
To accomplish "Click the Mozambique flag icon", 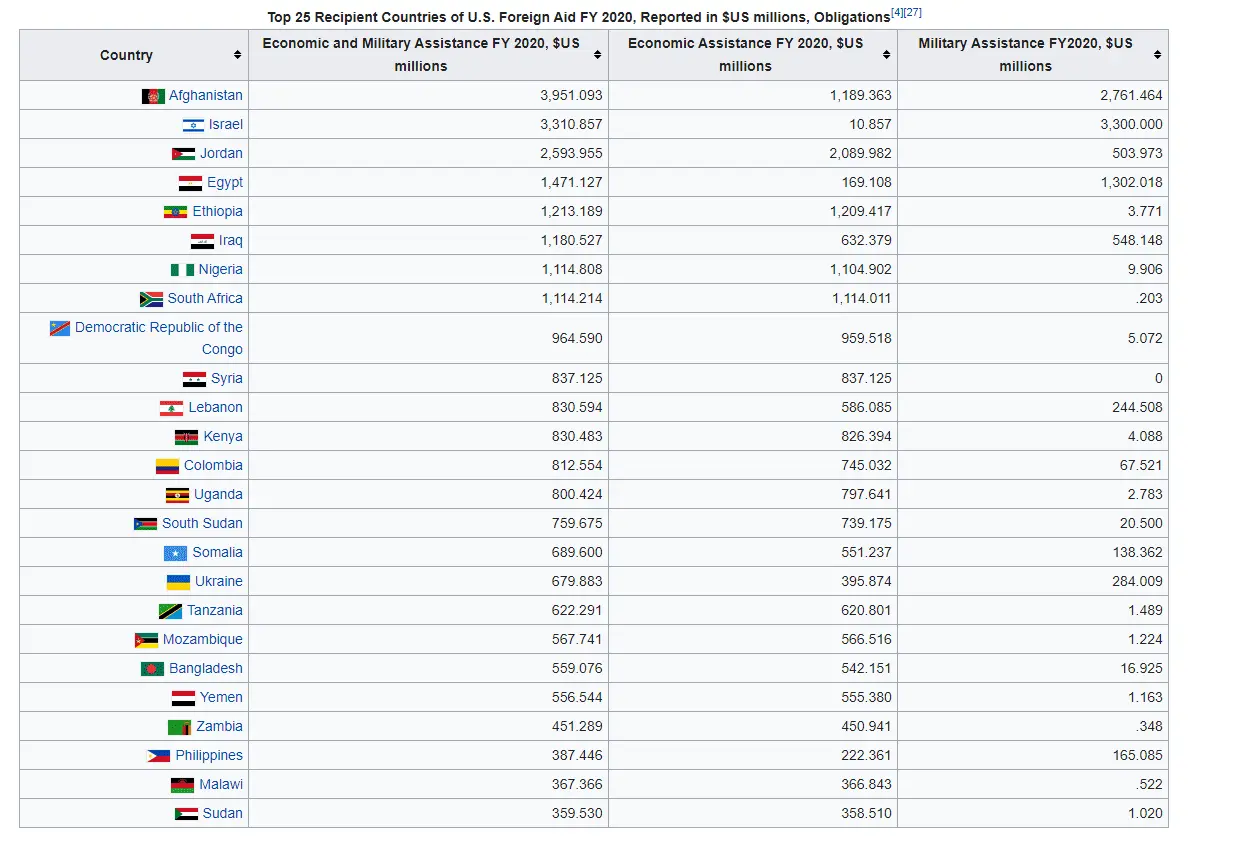I will pos(146,640).
